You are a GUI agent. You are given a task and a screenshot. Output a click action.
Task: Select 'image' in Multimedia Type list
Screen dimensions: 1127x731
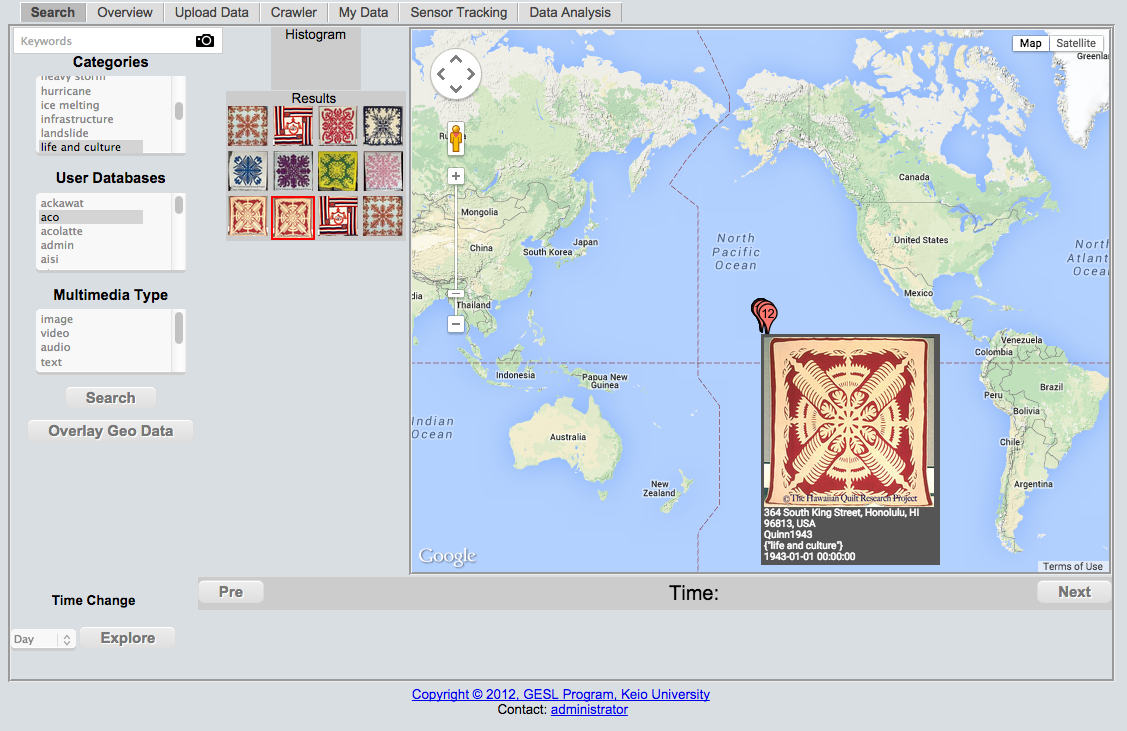57,319
